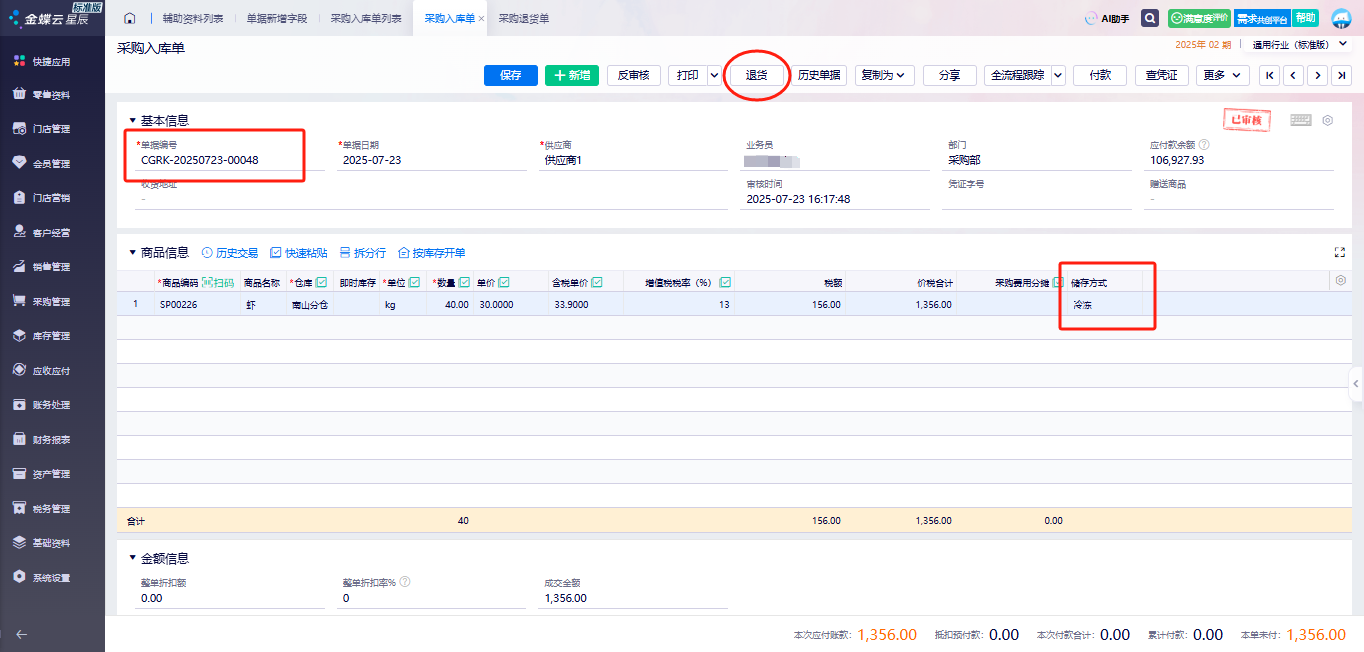Click the blue 保存 button
This screenshot has width=1364, height=652.
[x=511, y=75]
